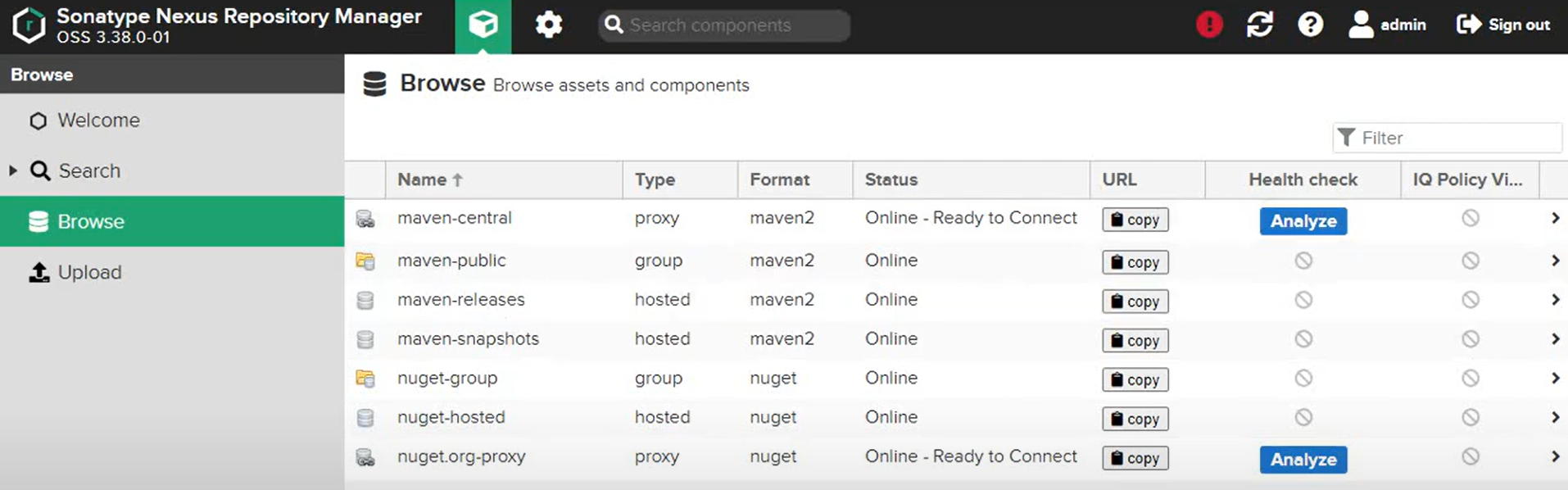Click maven-snapshots IQ policy disabled icon
This screenshot has width=1568, height=490.
pos(1471,339)
